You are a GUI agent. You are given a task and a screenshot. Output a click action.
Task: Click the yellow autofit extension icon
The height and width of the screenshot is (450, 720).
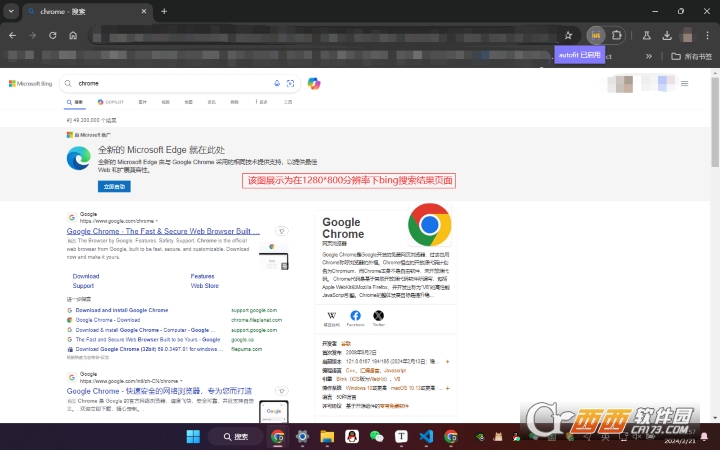click(x=596, y=35)
